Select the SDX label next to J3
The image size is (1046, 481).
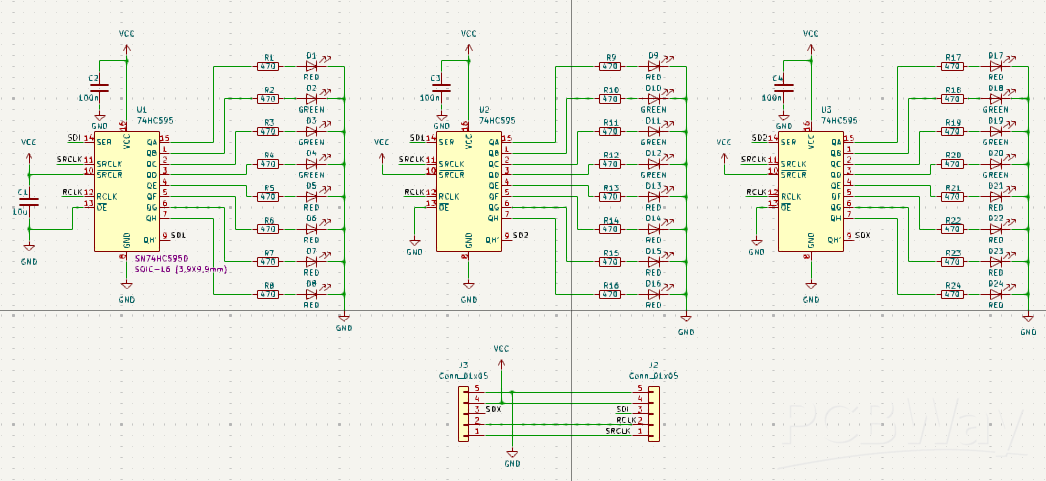(x=492, y=410)
